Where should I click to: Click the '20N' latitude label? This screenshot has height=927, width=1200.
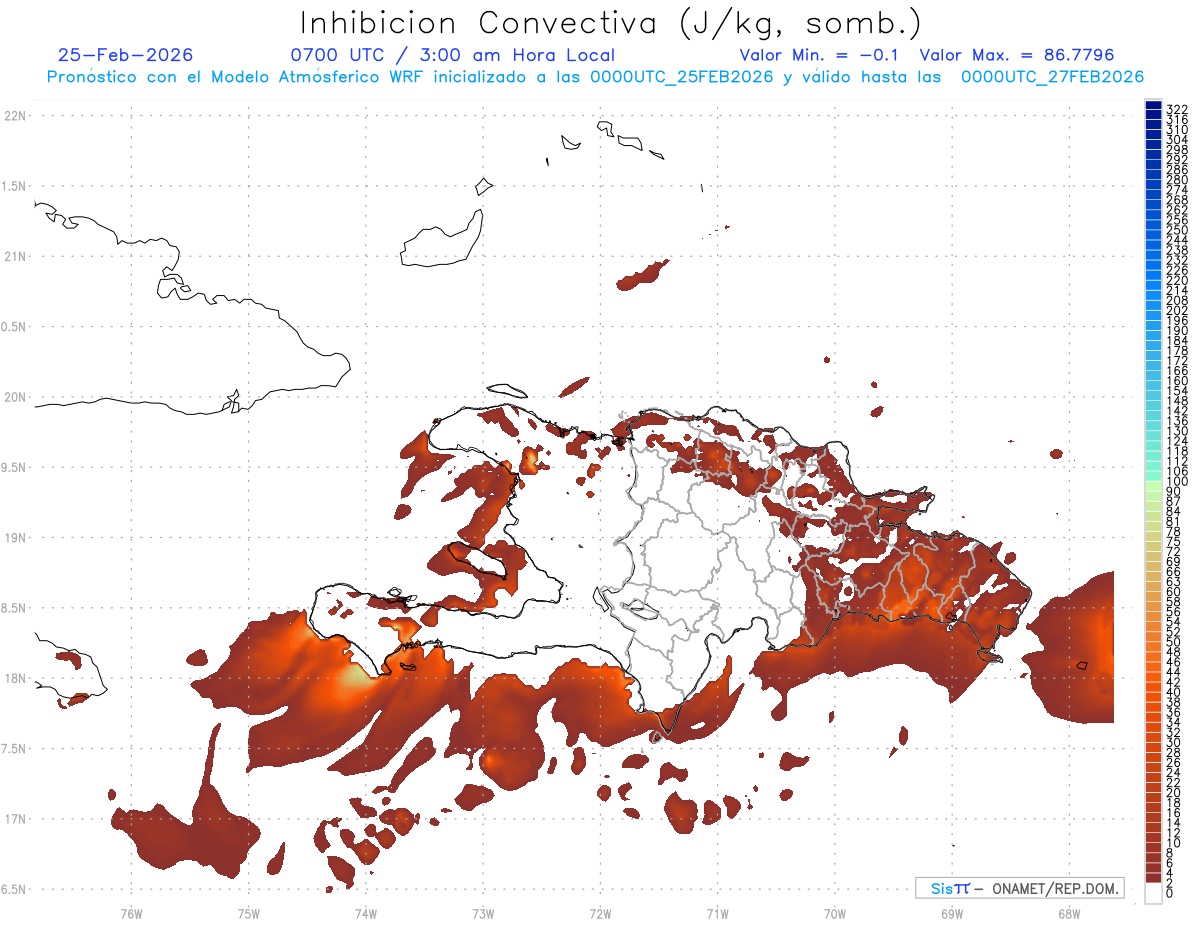pyautogui.click(x=15, y=397)
